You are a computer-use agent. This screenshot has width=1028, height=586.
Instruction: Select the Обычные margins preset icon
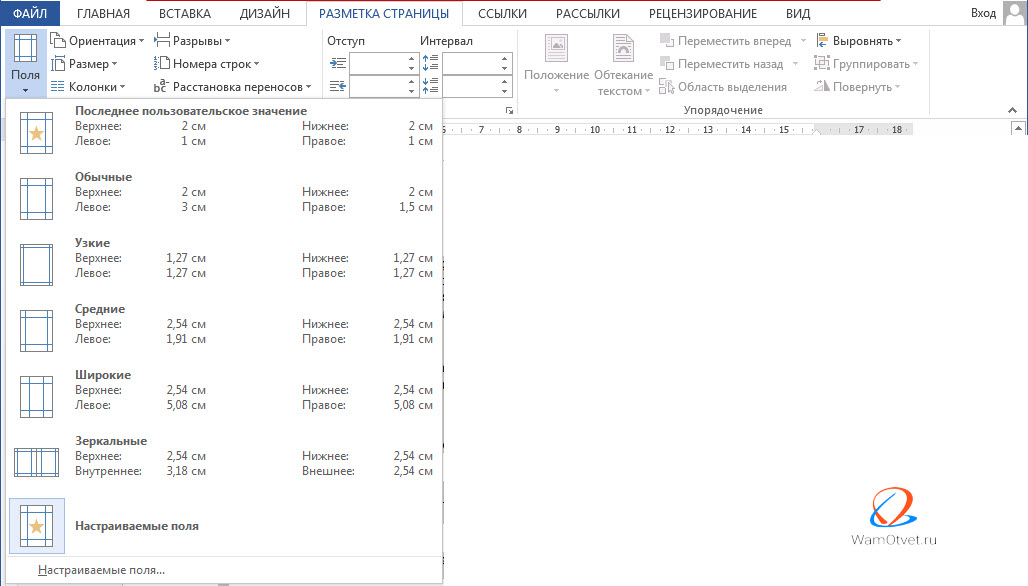(35, 198)
